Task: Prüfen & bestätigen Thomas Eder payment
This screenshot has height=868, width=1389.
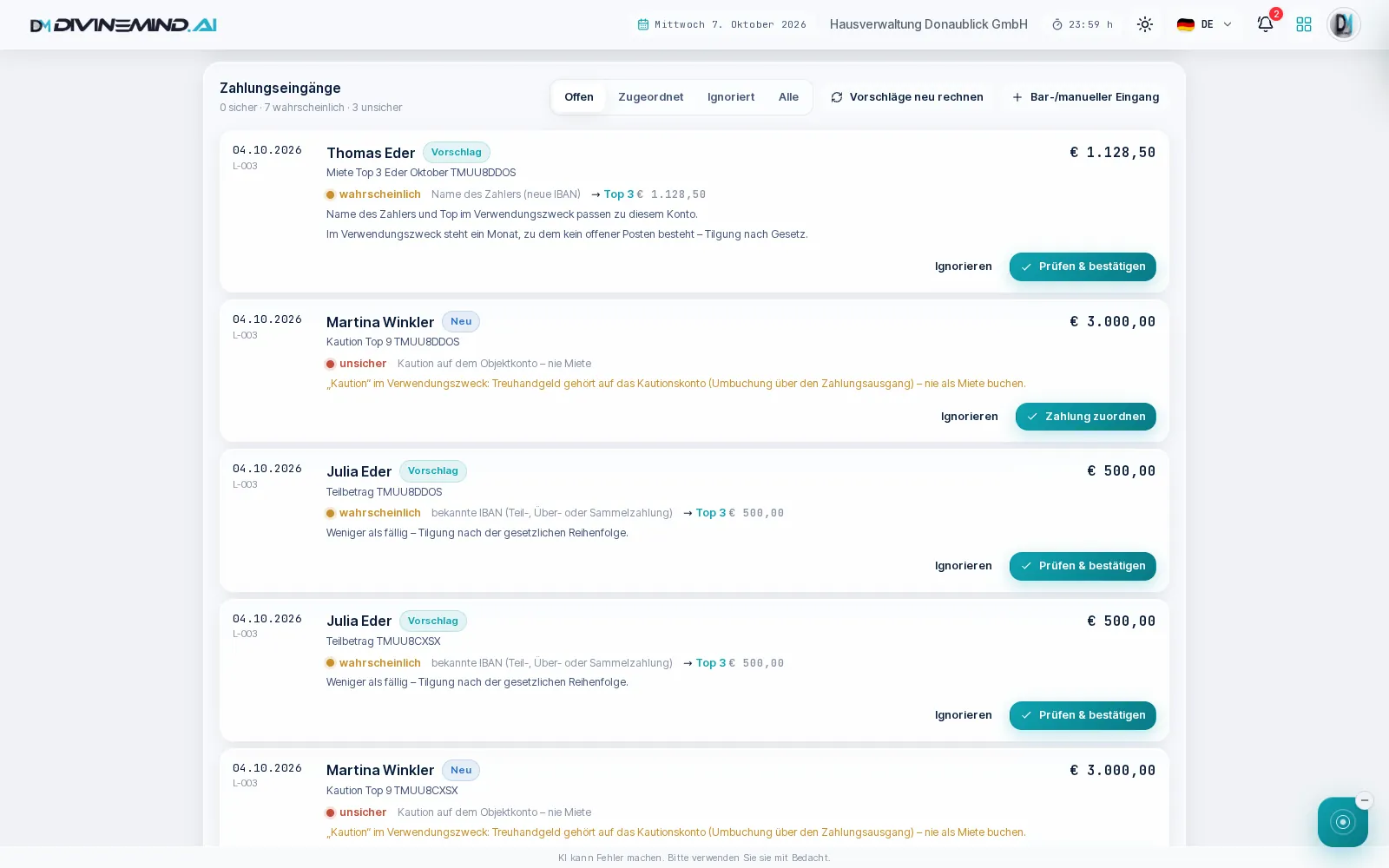Action: (1083, 266)
